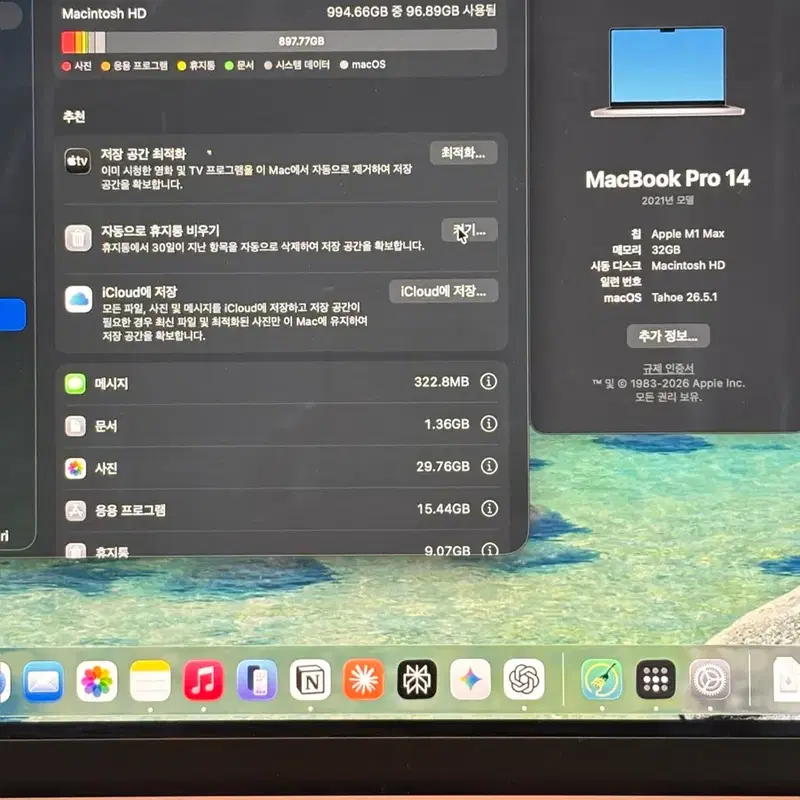800x800 pixels.
Task: Click the 2021년 모델 subtitle
Action: click(x=668, y=201)
